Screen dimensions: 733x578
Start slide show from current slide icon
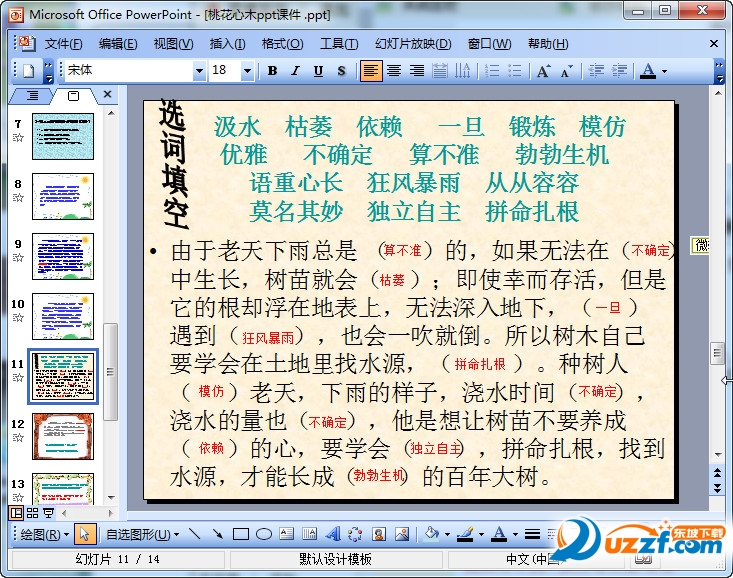(x=48, y=513)
